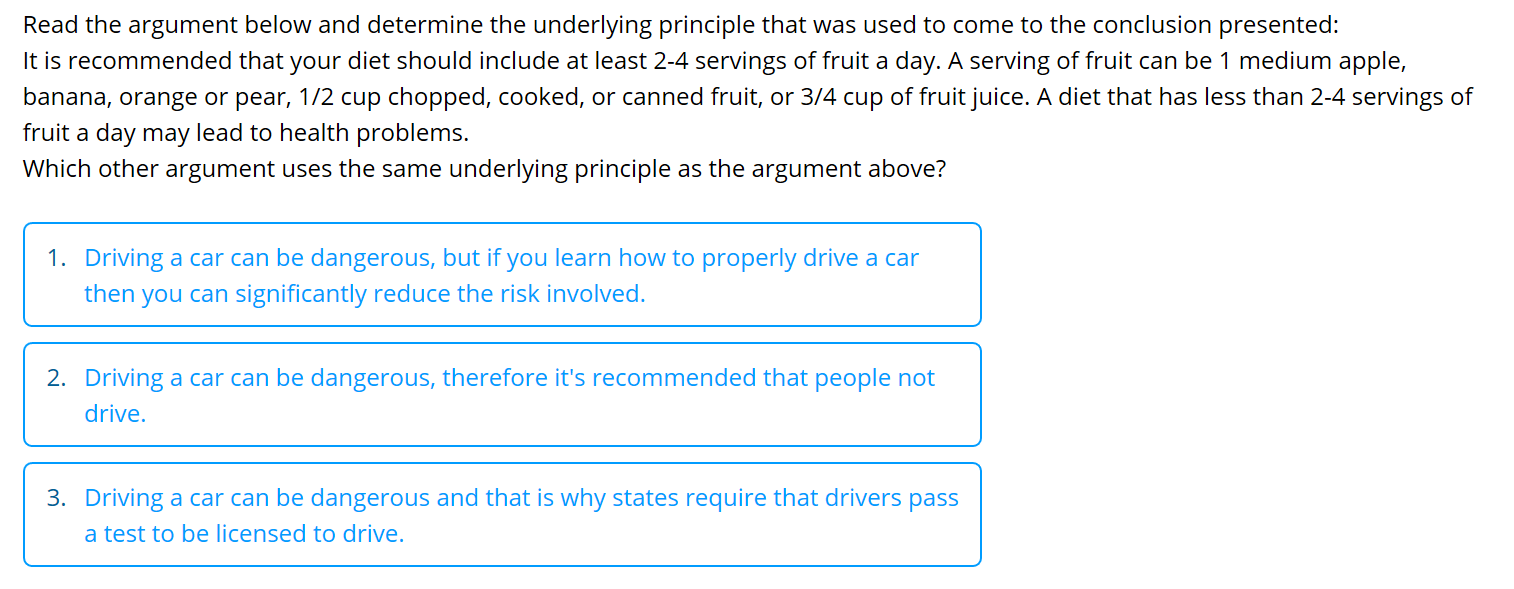Click the blue text of option 2
Image resolution: width=1514 pixels, height=589 pixels.
tap(510, 377)
